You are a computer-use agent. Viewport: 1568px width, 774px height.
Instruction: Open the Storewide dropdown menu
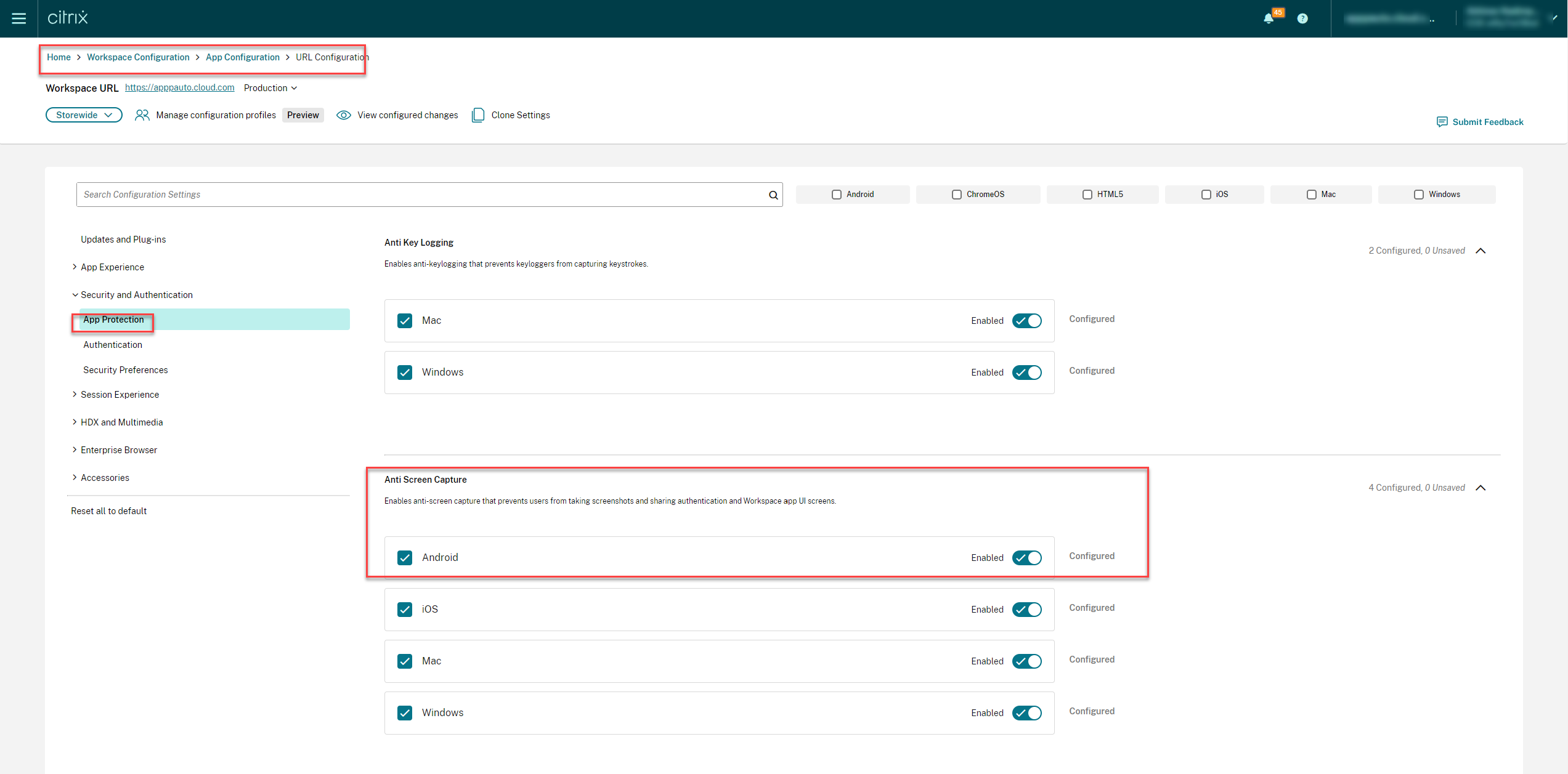coord(83,115)
